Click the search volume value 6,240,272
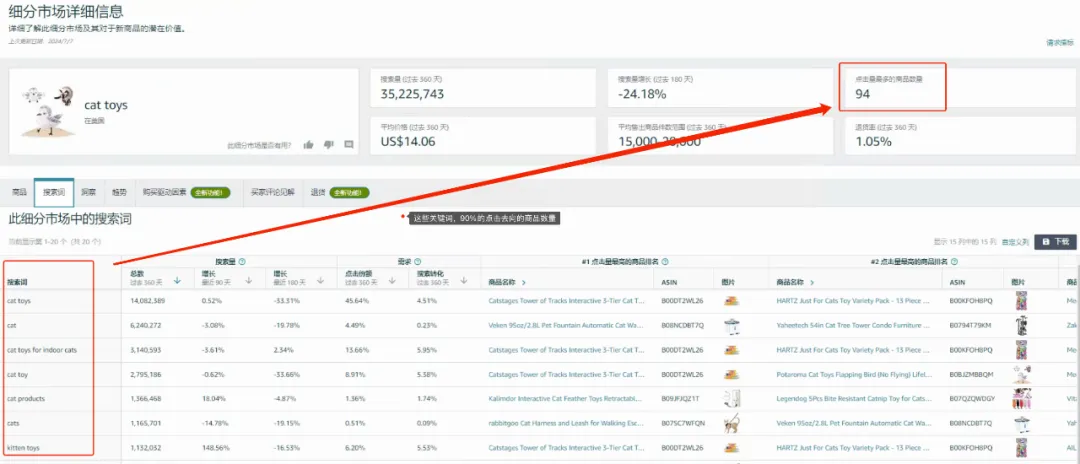 point(146,325)
